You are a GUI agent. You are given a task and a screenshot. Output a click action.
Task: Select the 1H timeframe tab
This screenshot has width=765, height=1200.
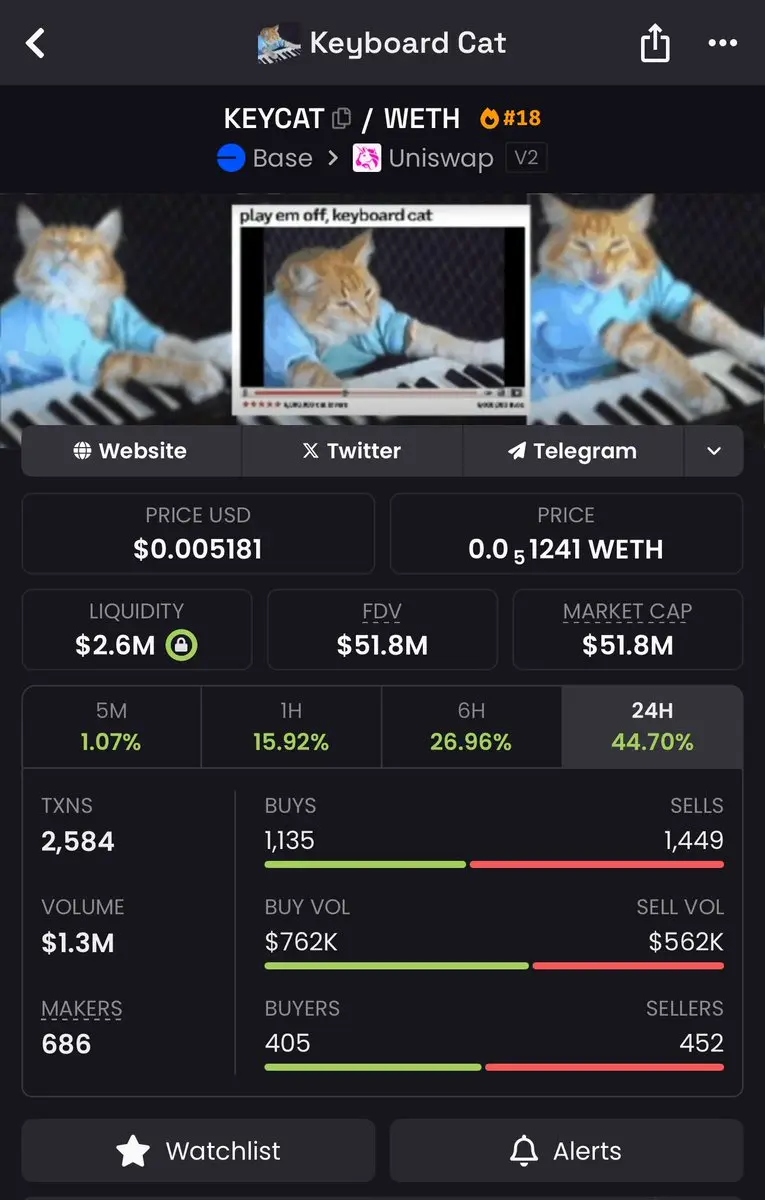291,727
